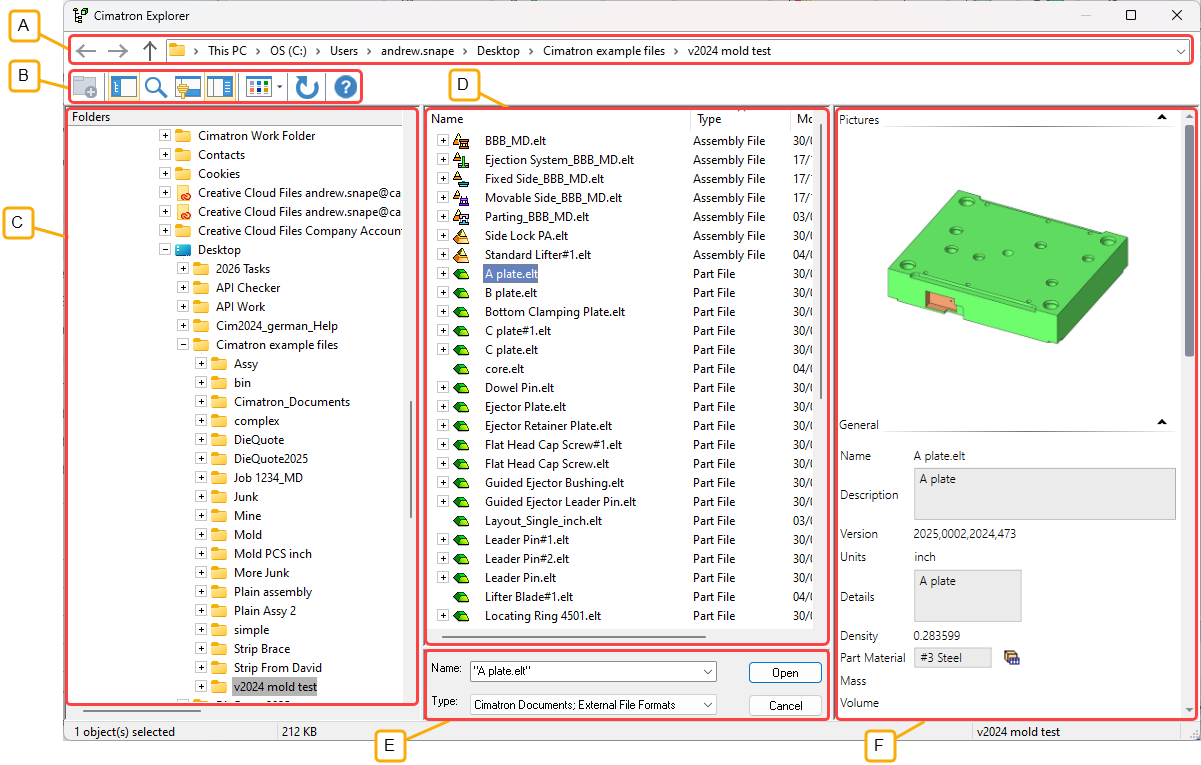Click the icon for Parting_BBB_MD.elt
The height and width of the screenshot is (765, 1201).
pos(461,217)
